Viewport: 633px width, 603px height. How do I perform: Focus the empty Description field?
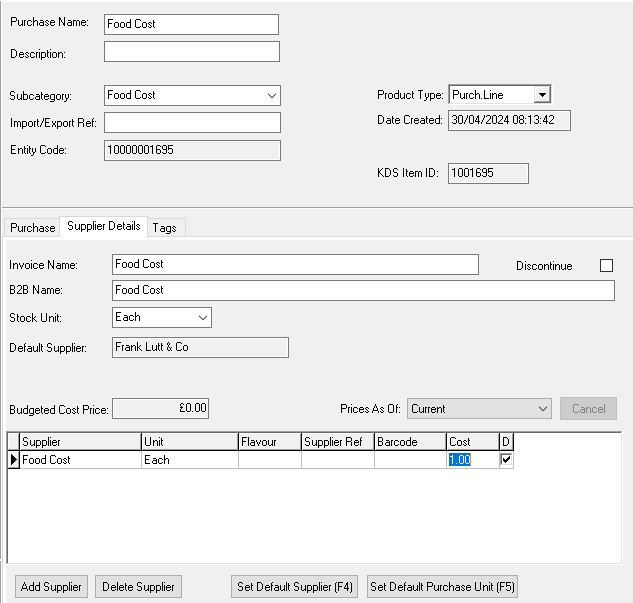click(191, 52)
